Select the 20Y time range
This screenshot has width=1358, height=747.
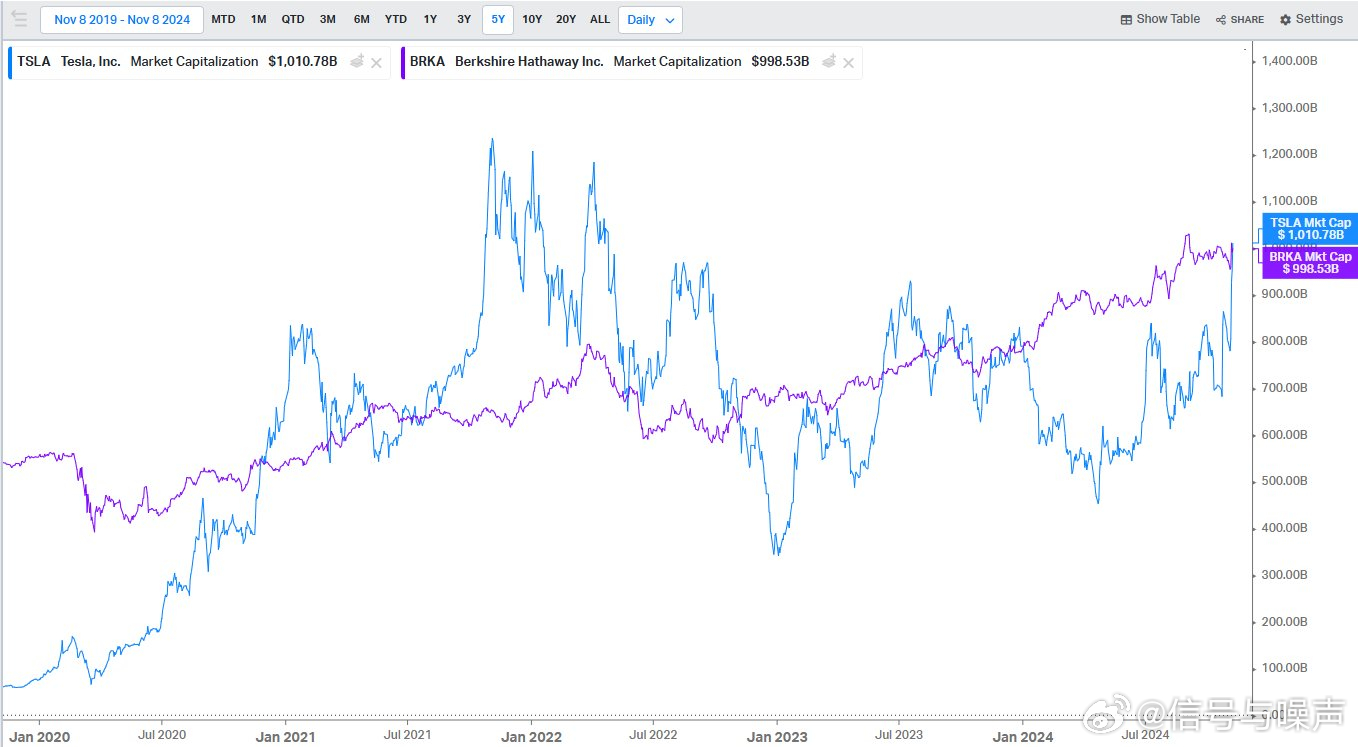(x=566, y=20)
